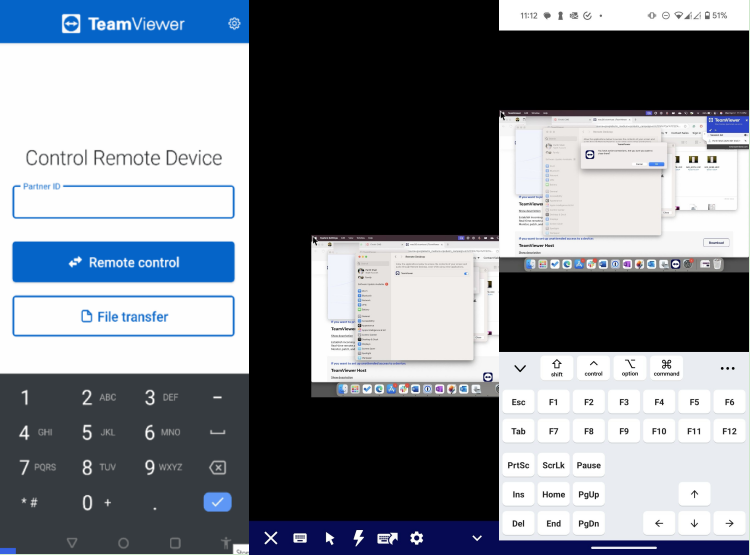Tap the *# symbols key
This screenshot has height=555, width=750.
pos(29,503)
